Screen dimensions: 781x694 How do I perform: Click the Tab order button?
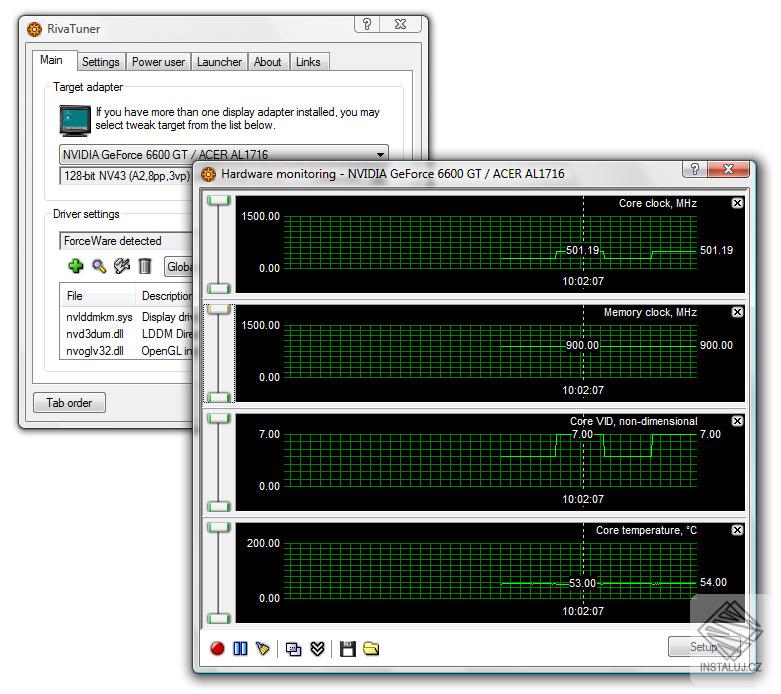point(69,403)
